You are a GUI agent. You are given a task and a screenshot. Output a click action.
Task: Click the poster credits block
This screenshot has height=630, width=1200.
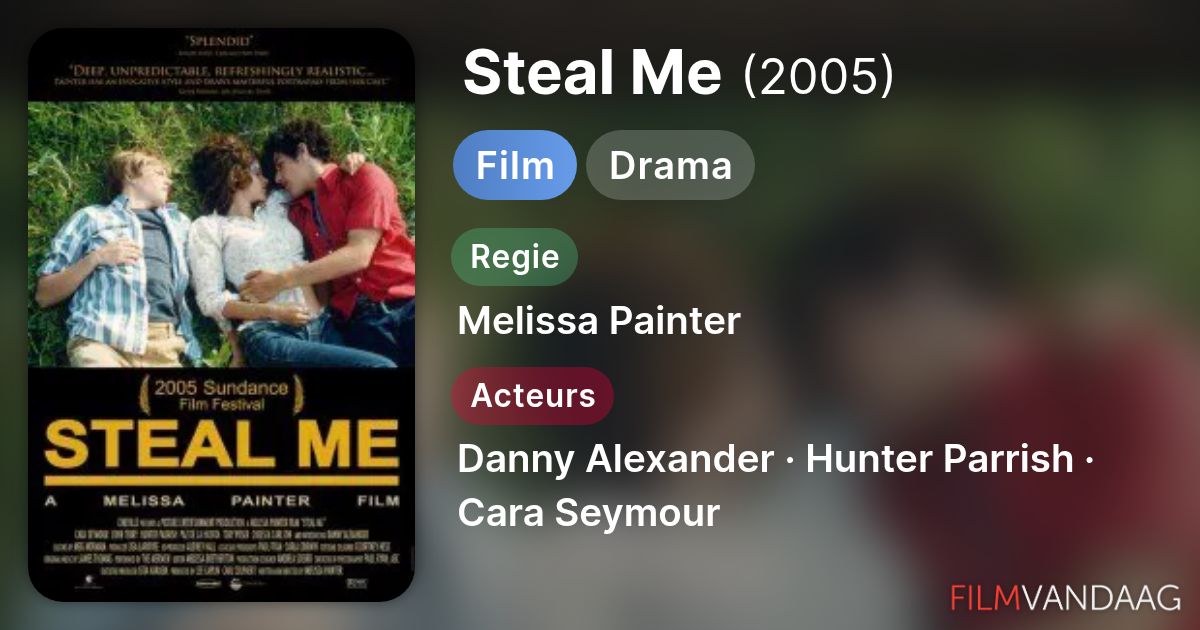point(221,545)
